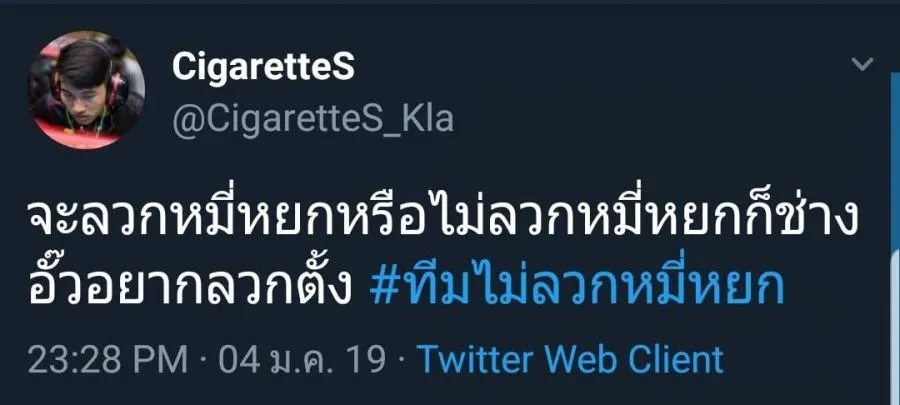Click the tweet text starting with อั๊วอยากลวกตั้ง
This screenshot has height=405, width=900.
[185, 289]
